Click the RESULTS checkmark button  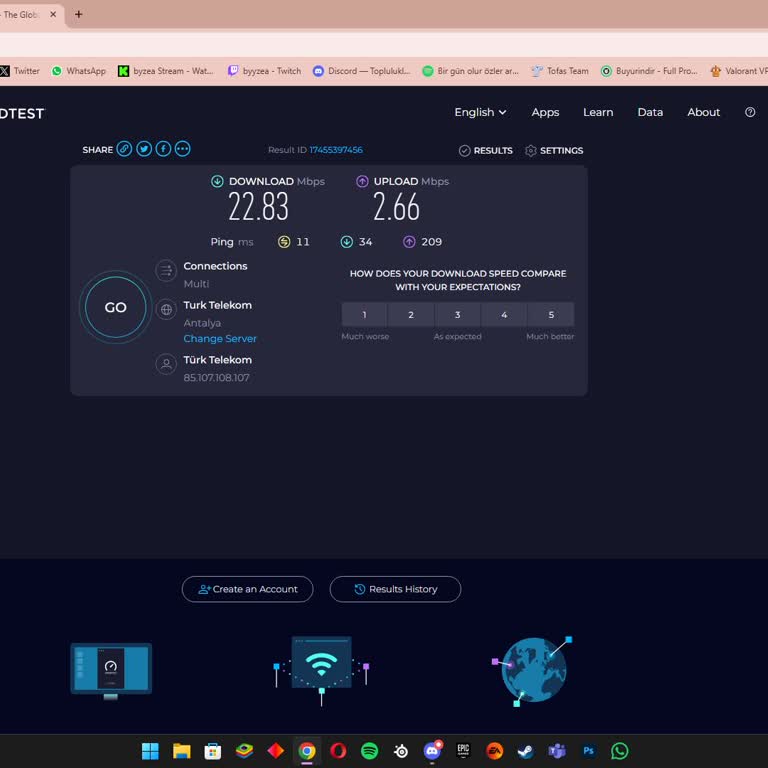click(485, 150)
